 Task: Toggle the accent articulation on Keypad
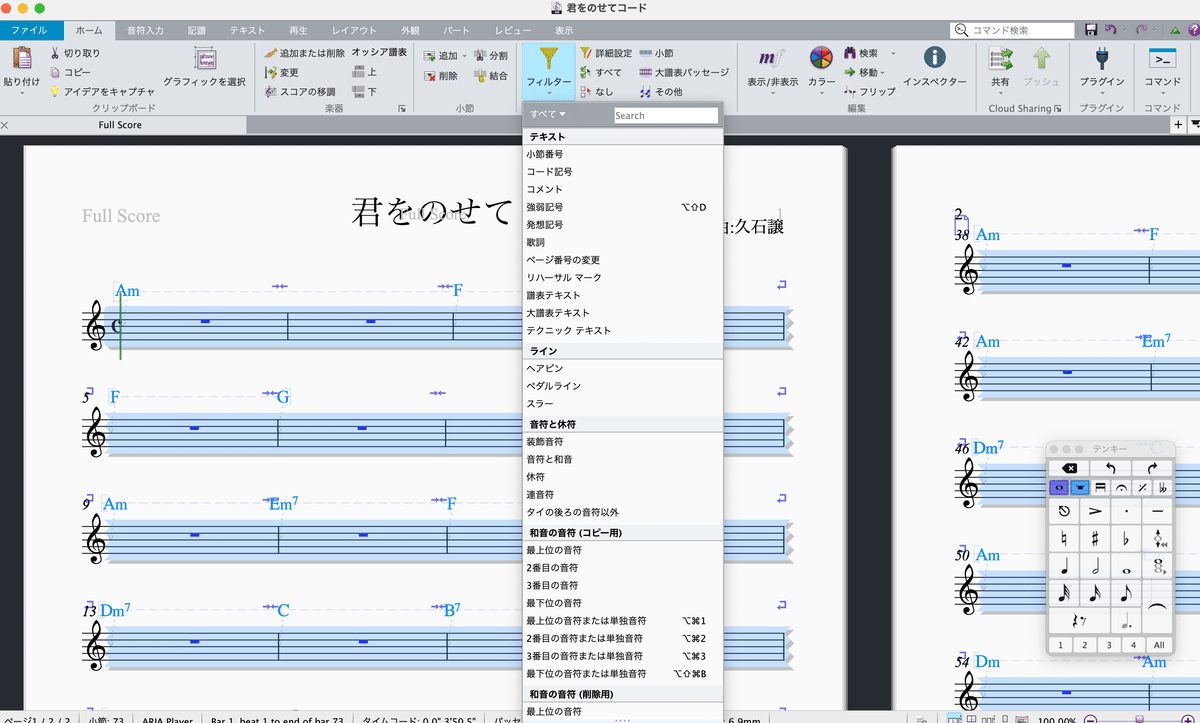point(1096,511)
